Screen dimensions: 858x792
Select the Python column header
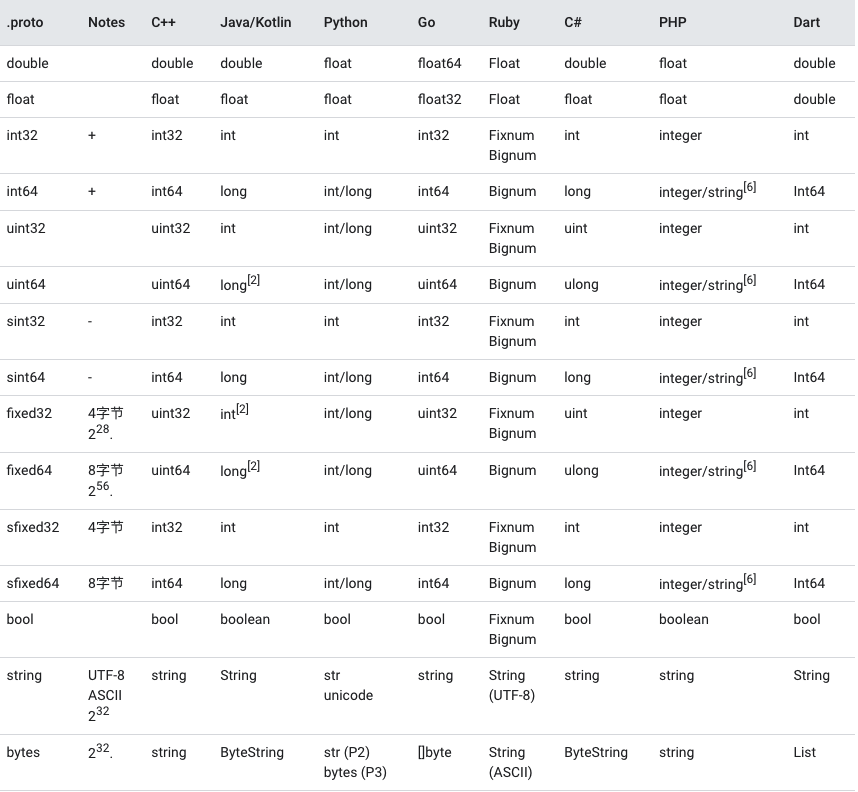pos(345,22)
